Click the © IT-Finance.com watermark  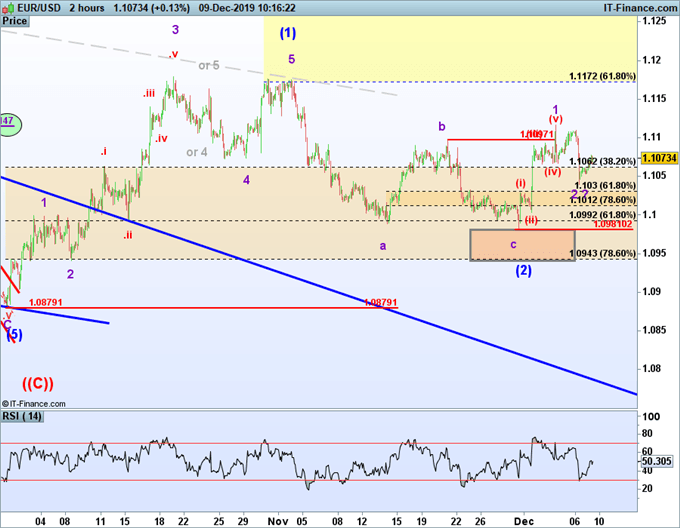click(x=32, y=402)
